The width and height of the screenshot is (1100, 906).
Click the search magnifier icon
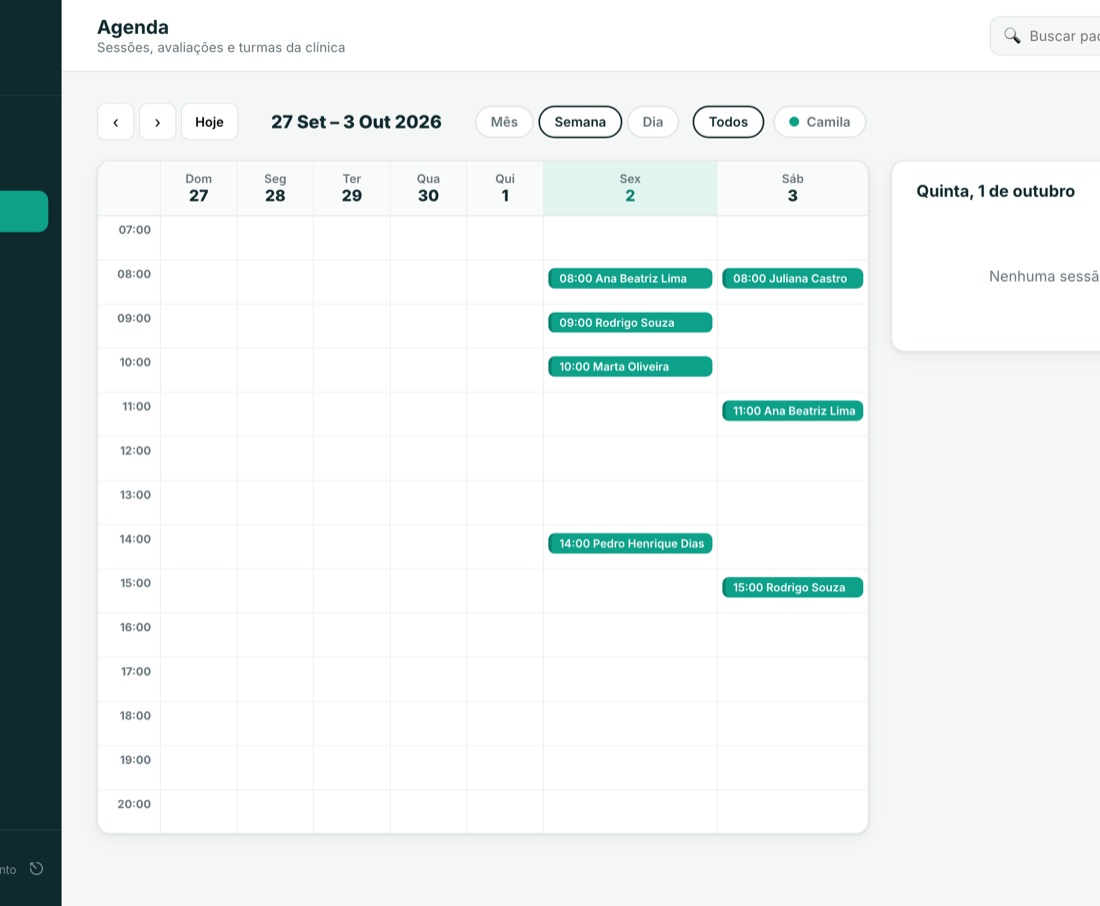(x=1012, y=36)
